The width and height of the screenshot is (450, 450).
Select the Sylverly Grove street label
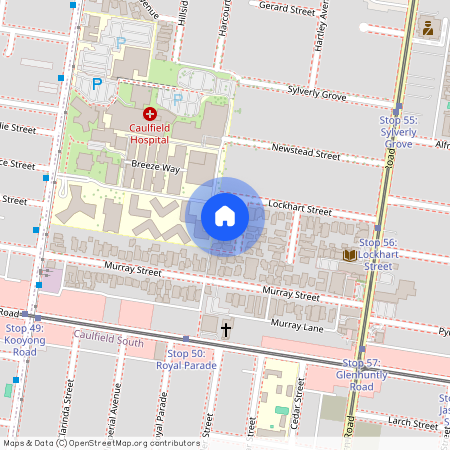click(317, 93)
